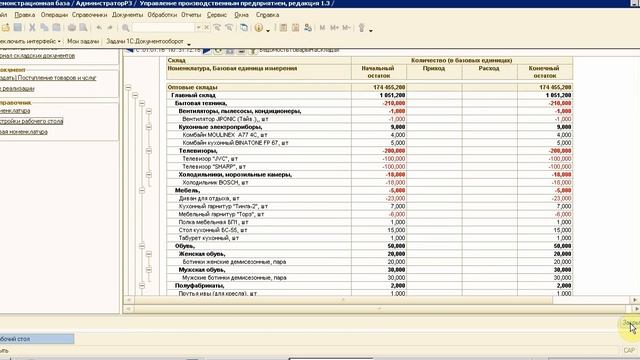
Task: Open the Задачи 1С:Документооборот dropdown arrow
Action: pos(189,44)
